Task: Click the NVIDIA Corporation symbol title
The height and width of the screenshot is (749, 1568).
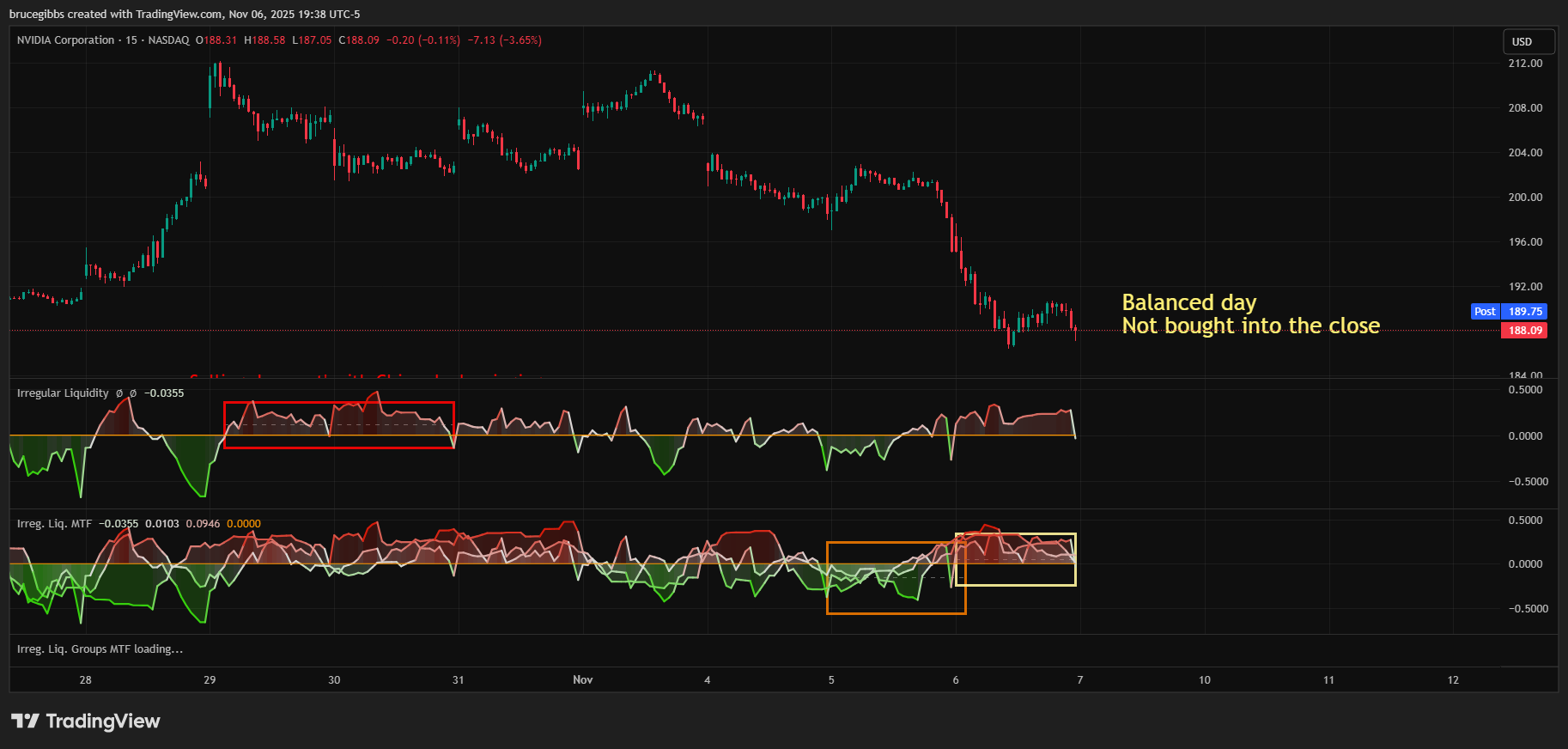Action: 65,40
